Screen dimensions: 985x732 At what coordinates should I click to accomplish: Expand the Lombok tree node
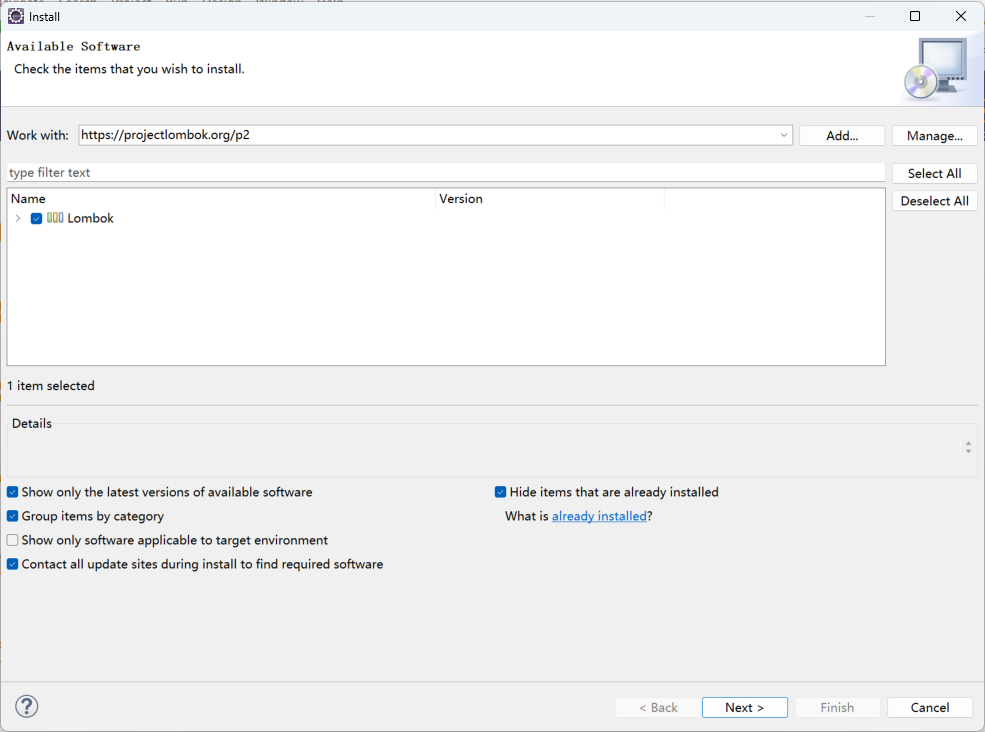pos(18,218)
